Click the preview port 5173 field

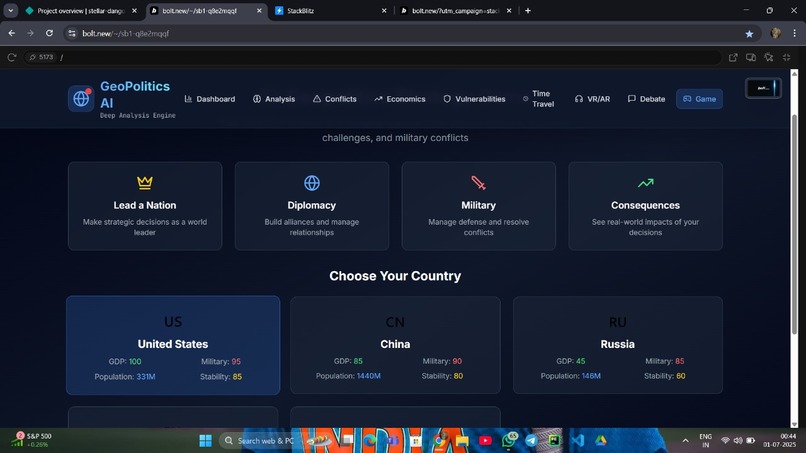(42, 57)
